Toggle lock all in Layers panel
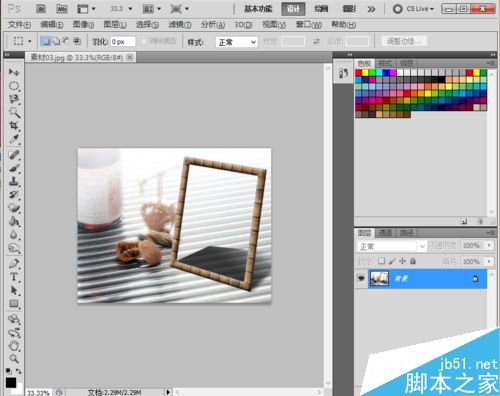500x396 pixels. point(413,261)
